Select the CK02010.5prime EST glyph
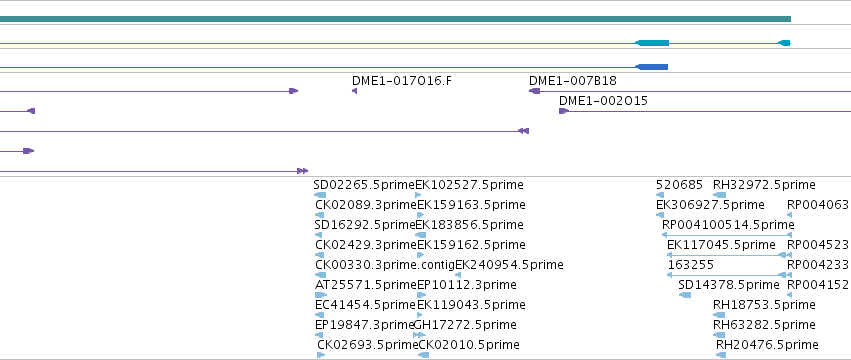This screenshot has height=360, width=851. [423, 355]
